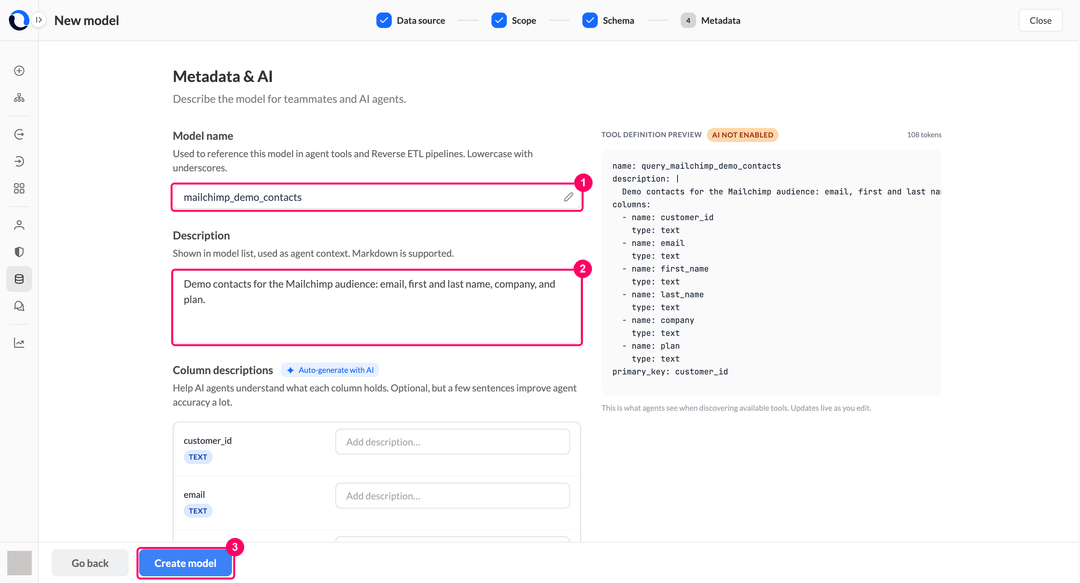Click the email column name
This screenshot has height=583, width=1080.
(x=194, y=494)
